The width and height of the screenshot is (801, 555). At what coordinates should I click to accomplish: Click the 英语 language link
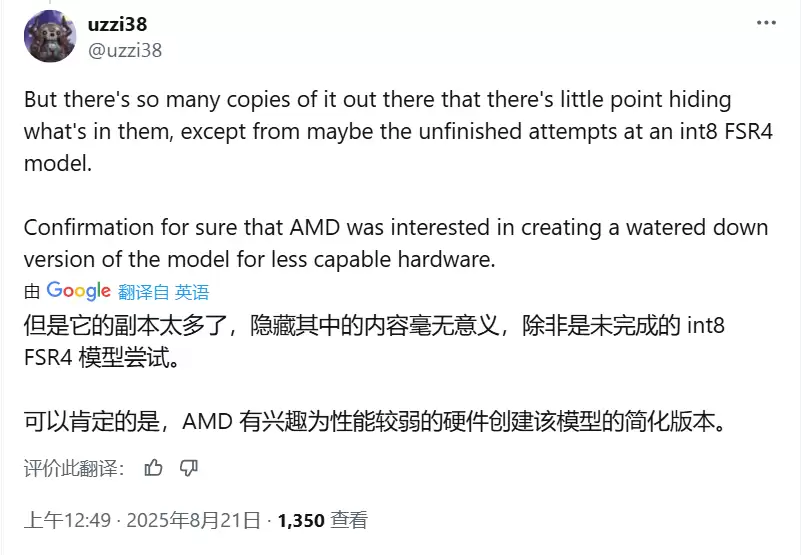[x=192, y=292]
